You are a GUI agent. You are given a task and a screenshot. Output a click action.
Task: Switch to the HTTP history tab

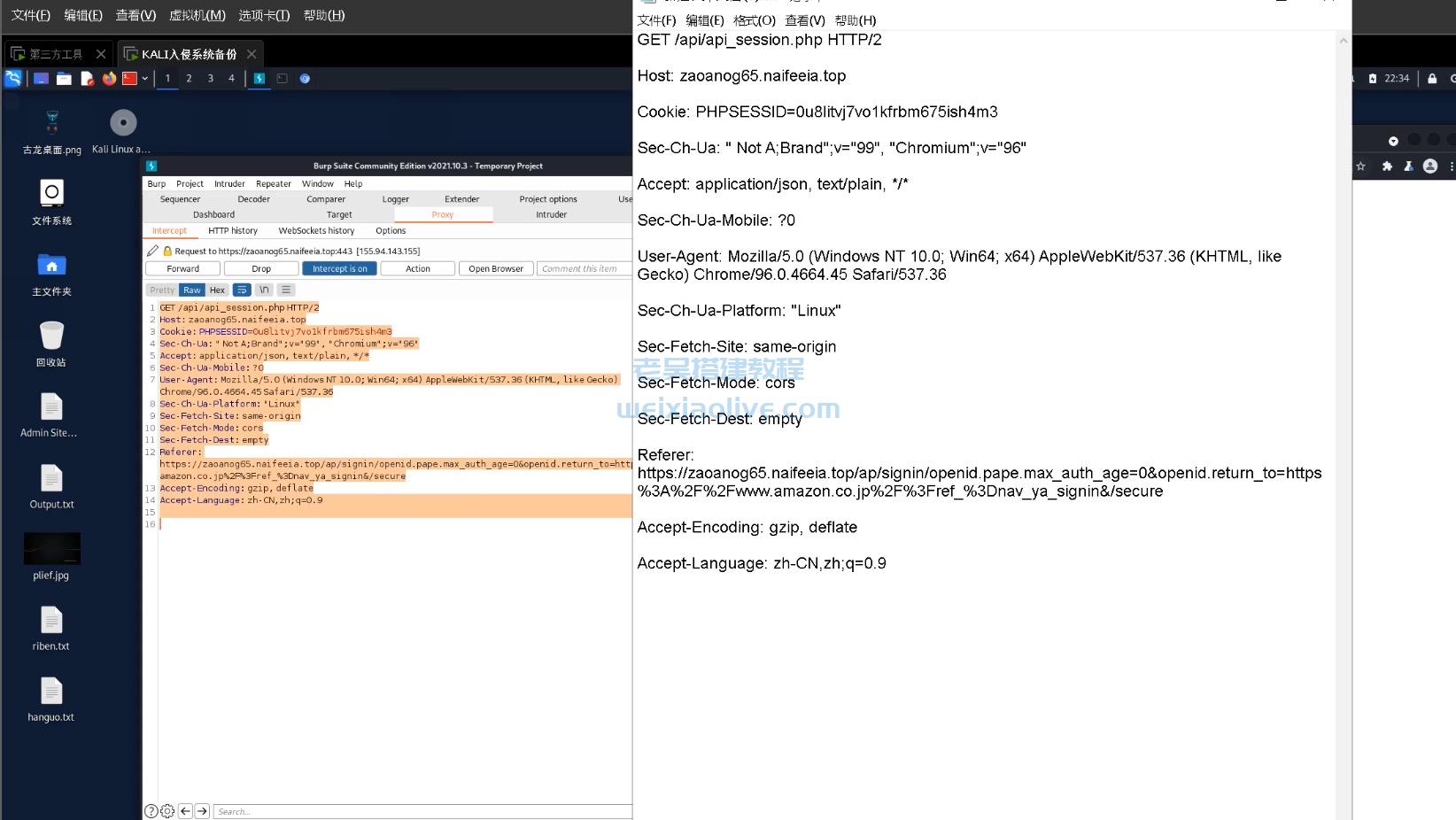[232, 230]
